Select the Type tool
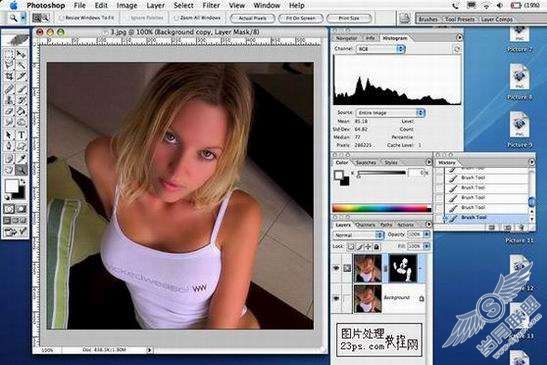The width and height of the screenshot is (547, 365). pos(21,135)
